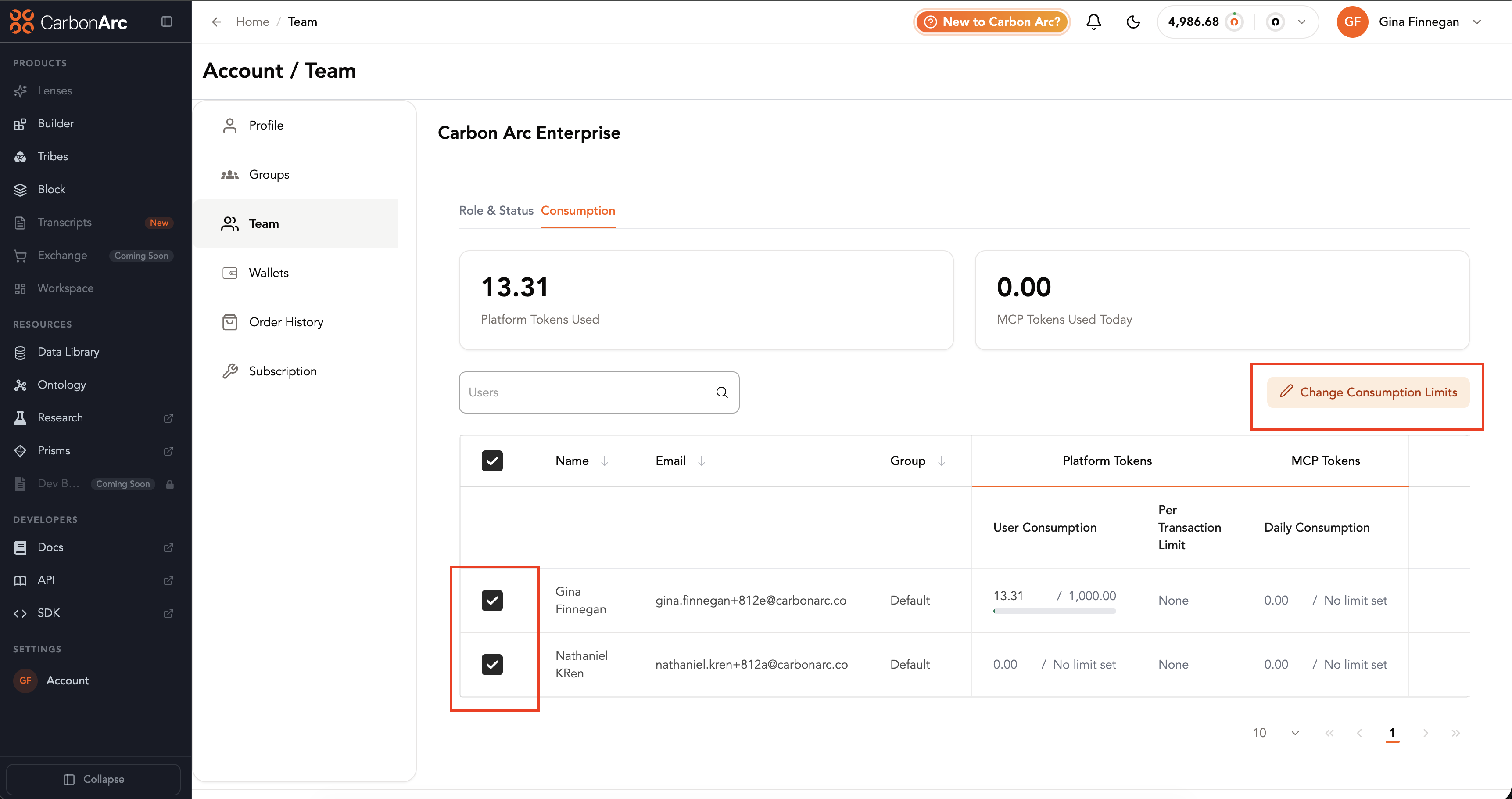The image size is (1512, 799).
Task: Click the 13.31 Platform Tokens Used card
Action: [706, 301]
